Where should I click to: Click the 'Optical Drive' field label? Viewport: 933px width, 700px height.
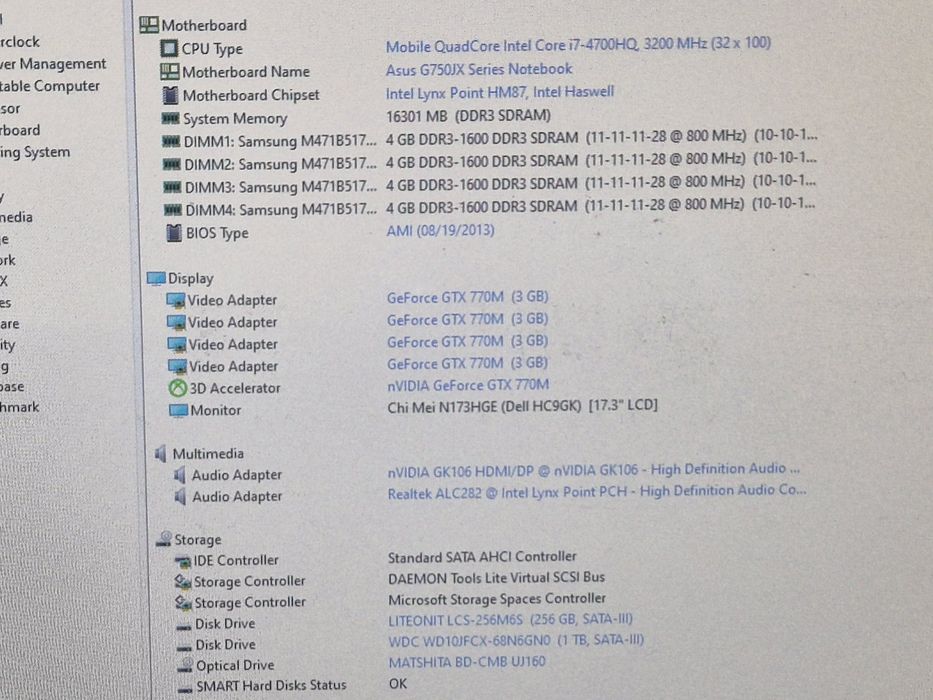[x=235, y=665]
